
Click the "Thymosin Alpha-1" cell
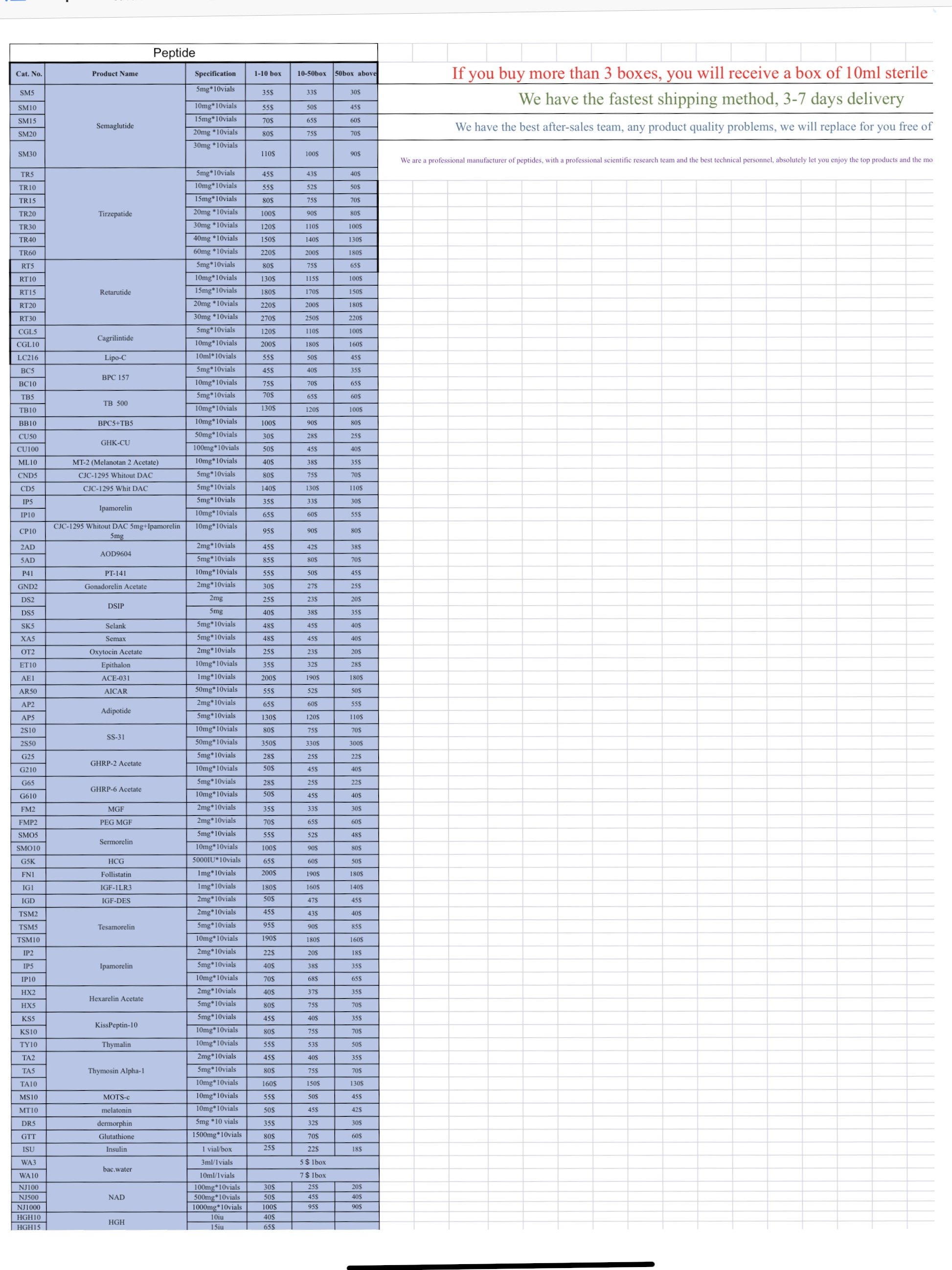pyautogui.click(x=116, y=1071)
